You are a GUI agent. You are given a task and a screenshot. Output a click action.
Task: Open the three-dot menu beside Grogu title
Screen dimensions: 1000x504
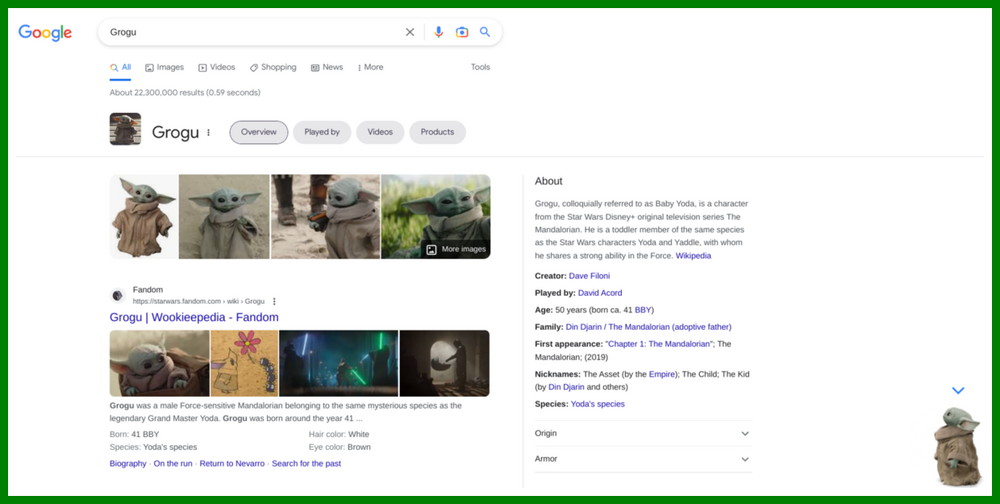pos(209,133)
